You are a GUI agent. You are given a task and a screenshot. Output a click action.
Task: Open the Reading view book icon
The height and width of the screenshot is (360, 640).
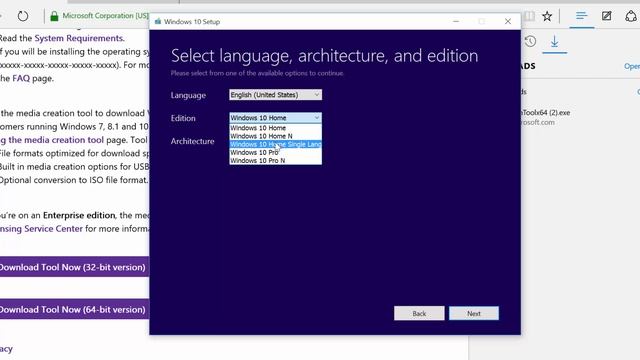529,16
